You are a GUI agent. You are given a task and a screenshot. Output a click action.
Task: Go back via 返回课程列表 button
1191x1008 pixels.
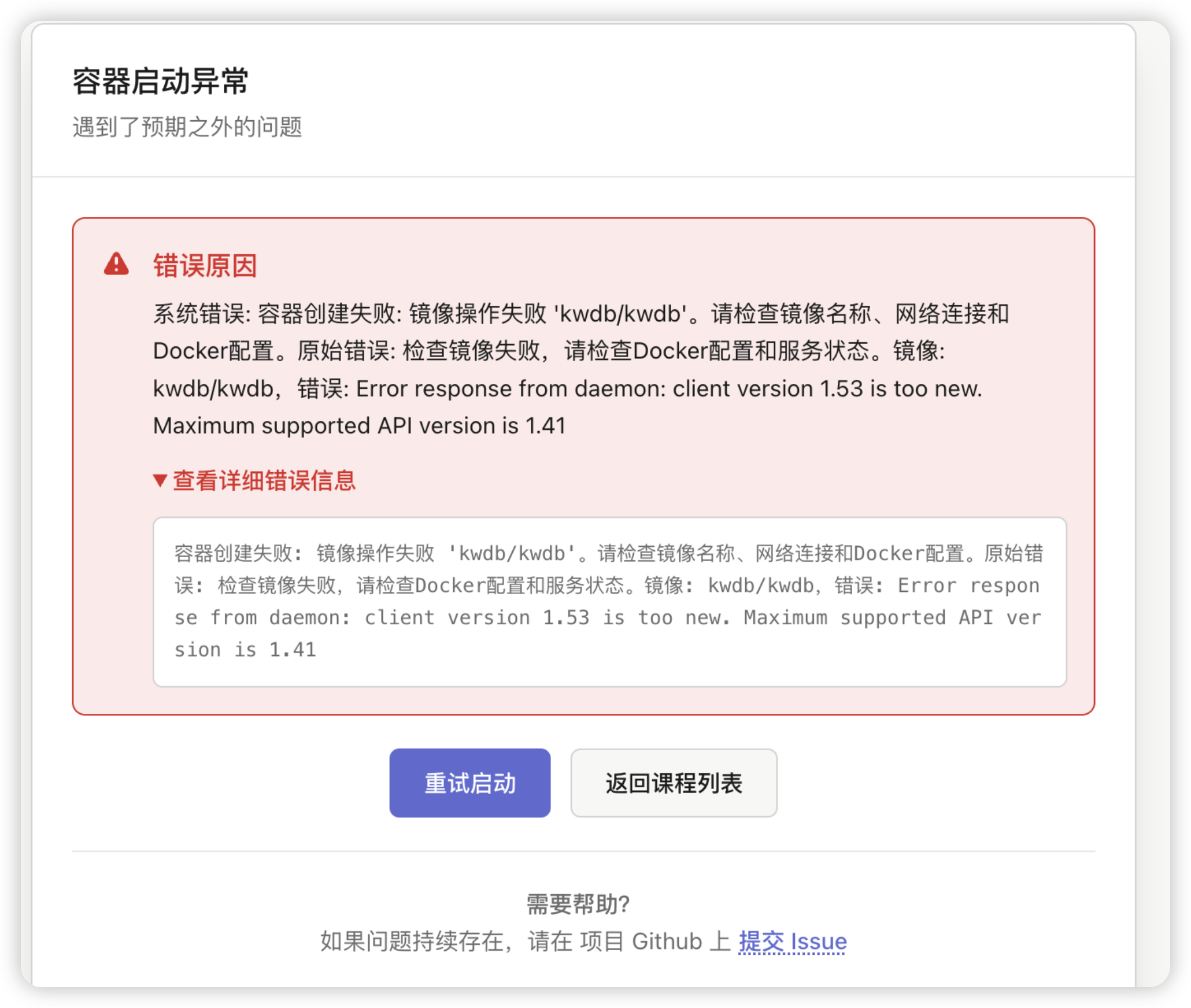(674, 783)
